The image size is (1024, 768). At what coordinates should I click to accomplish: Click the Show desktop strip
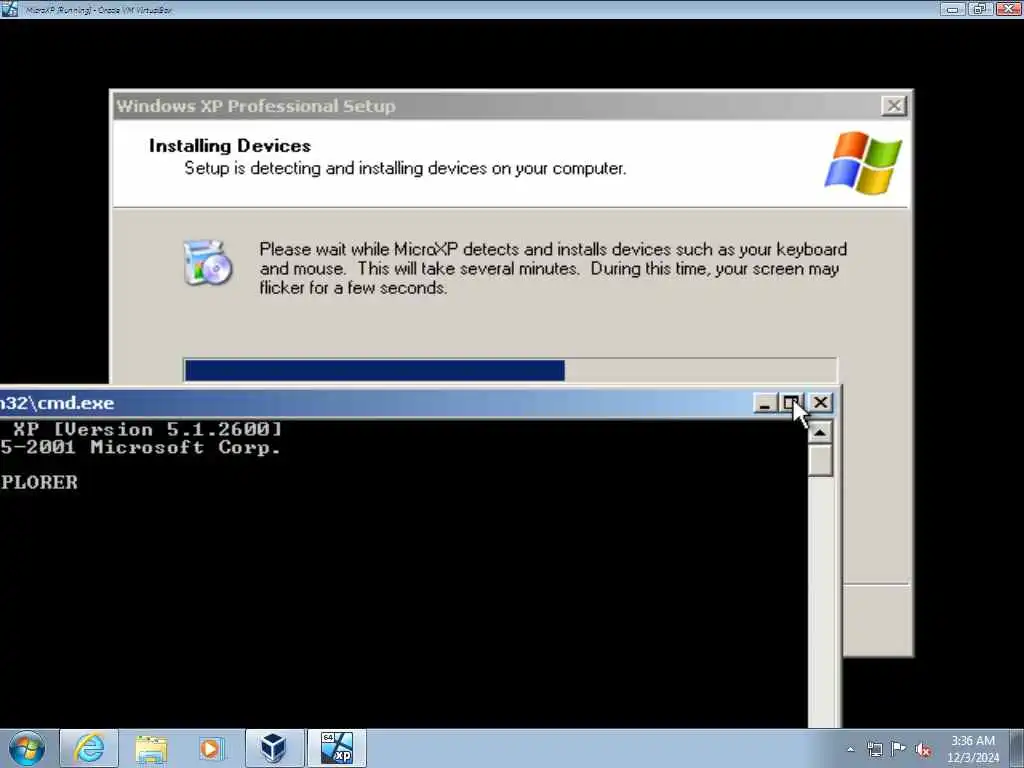point(1017,748)
